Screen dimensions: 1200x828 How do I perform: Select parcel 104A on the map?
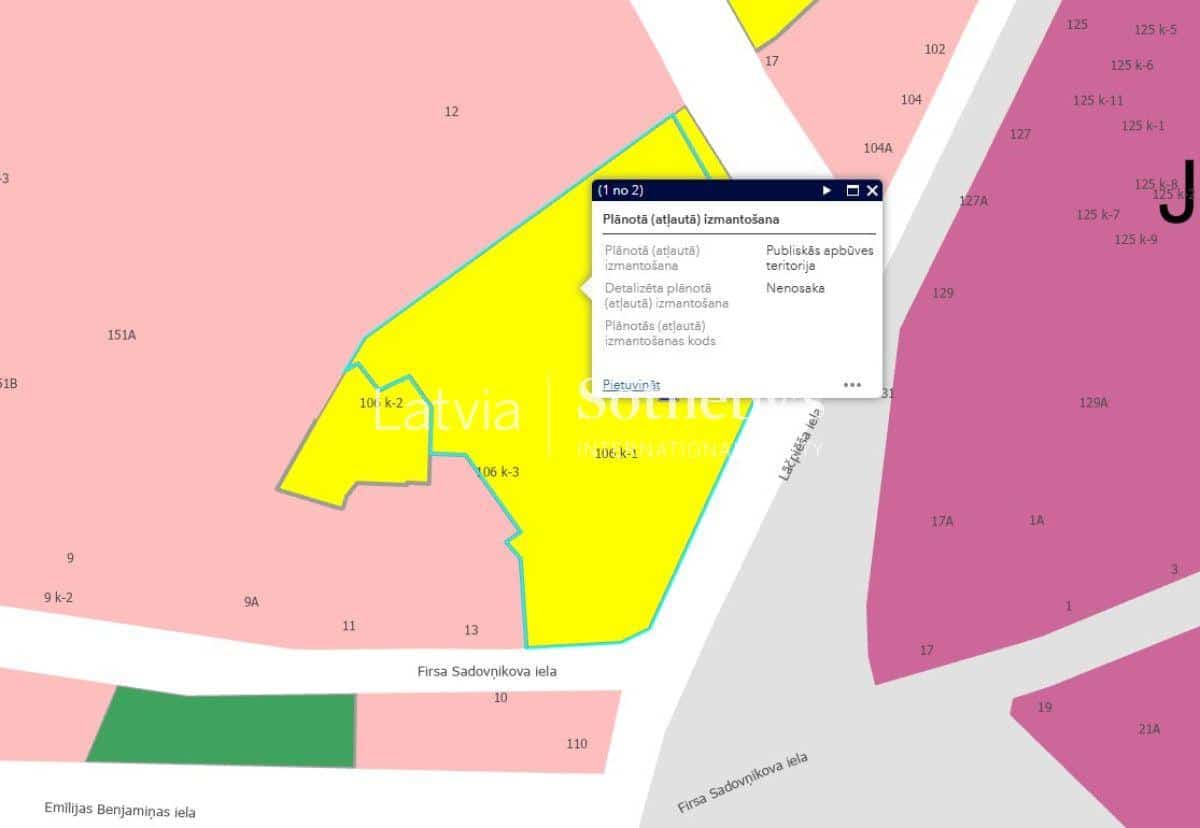coord(877,148)
